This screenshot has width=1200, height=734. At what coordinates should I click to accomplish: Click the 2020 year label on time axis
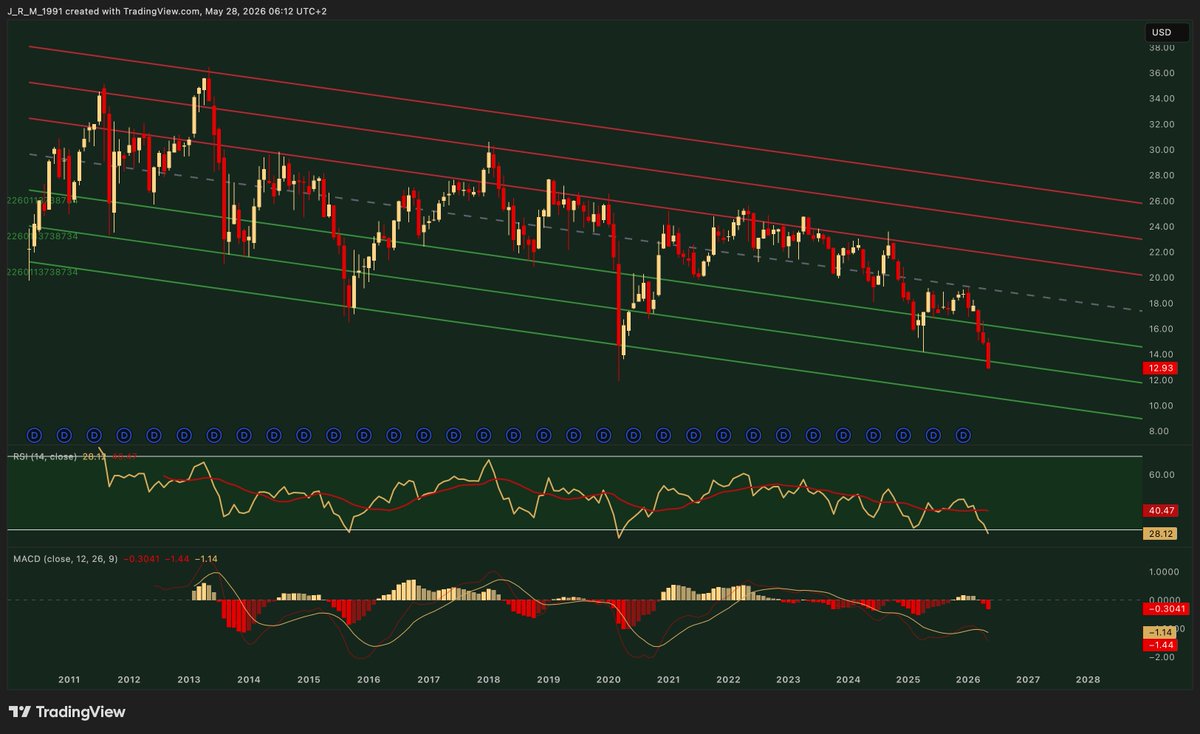[609, 679]
